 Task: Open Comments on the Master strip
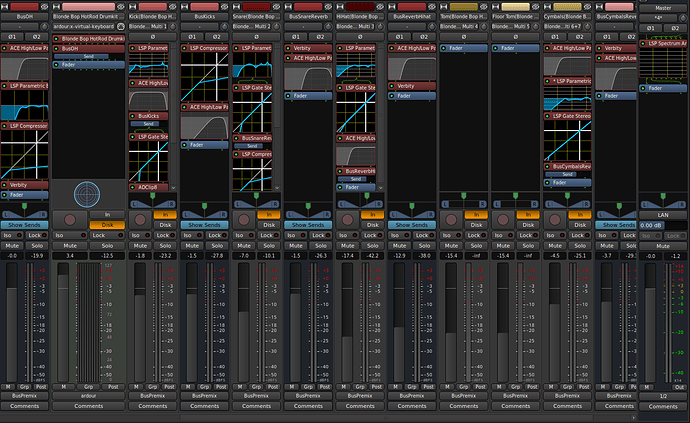[x=663, y=407]
